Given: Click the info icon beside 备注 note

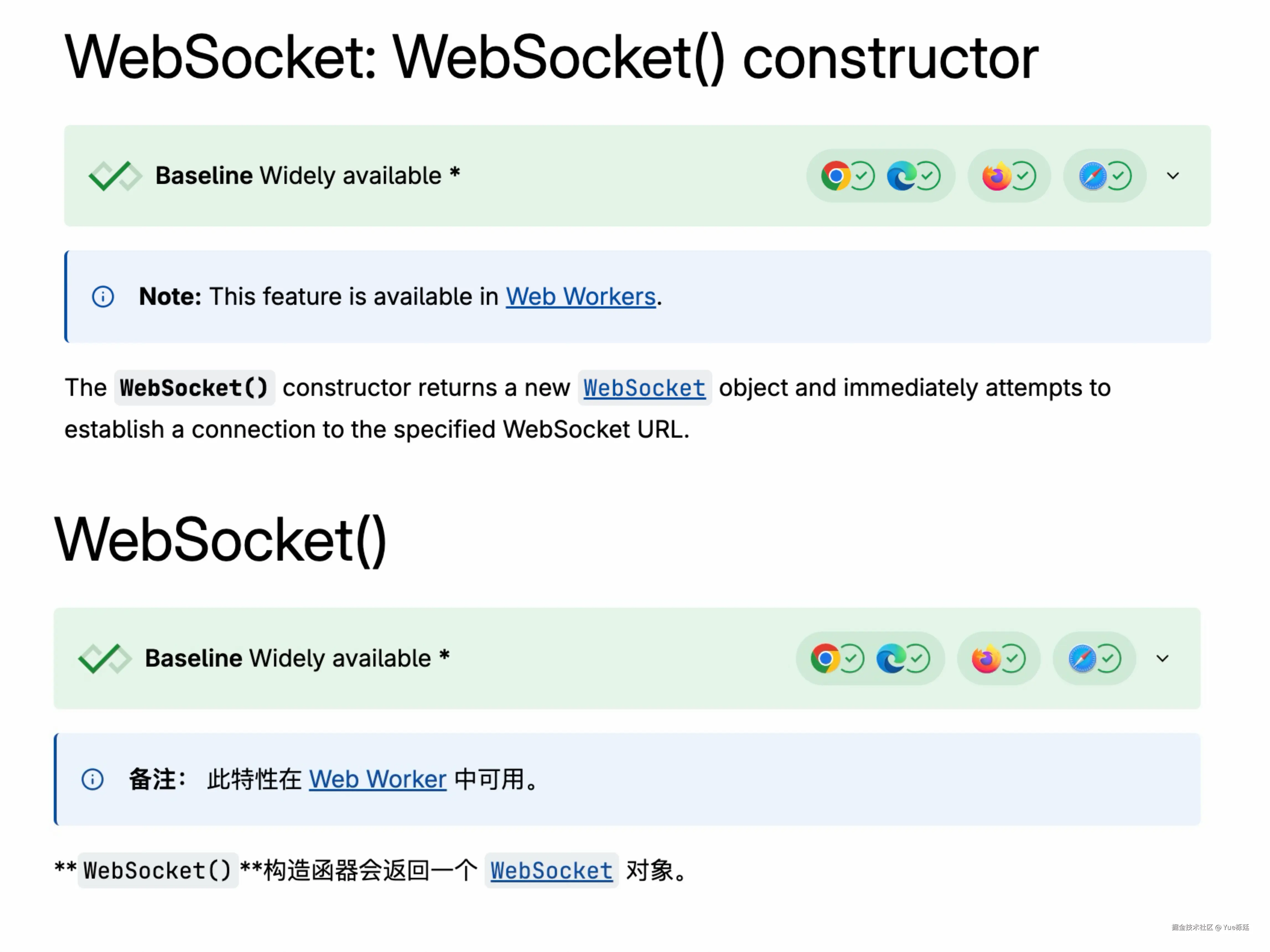Looking at the screenshot, I should [92, 779].
